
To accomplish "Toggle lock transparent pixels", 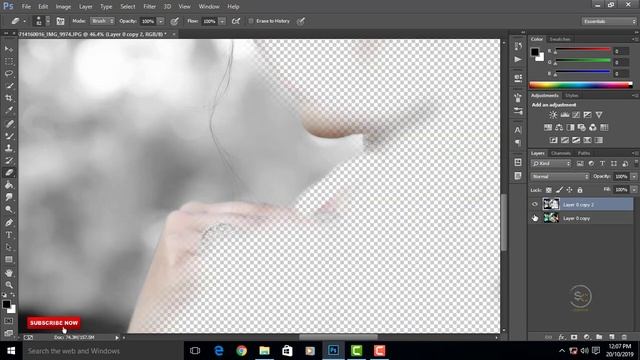I will [549, 190].
